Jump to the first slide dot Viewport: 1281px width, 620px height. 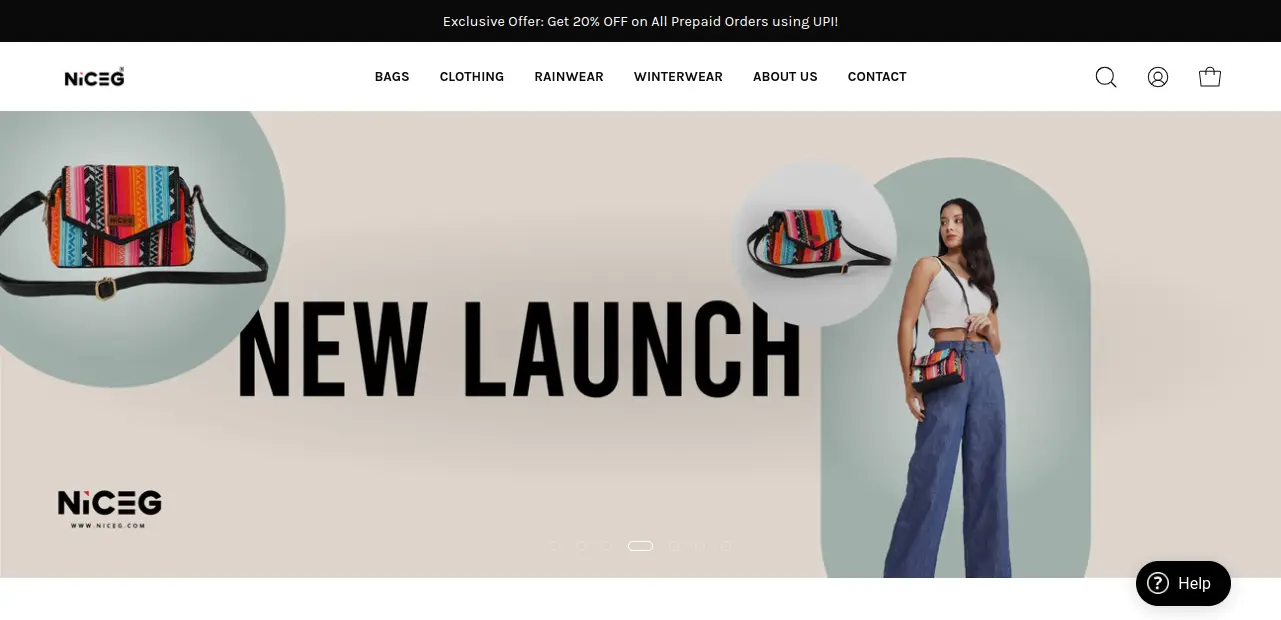pos(555,546)
